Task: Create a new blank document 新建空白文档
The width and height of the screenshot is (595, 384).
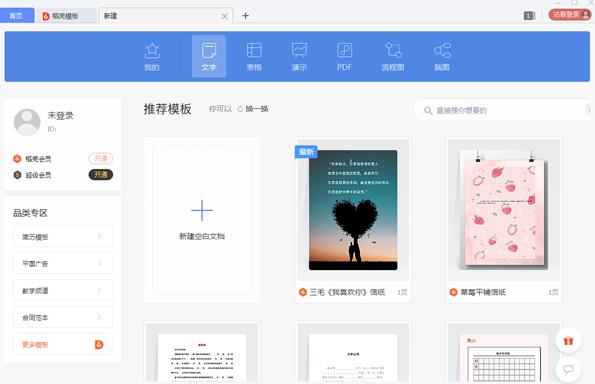Action: 202,220
